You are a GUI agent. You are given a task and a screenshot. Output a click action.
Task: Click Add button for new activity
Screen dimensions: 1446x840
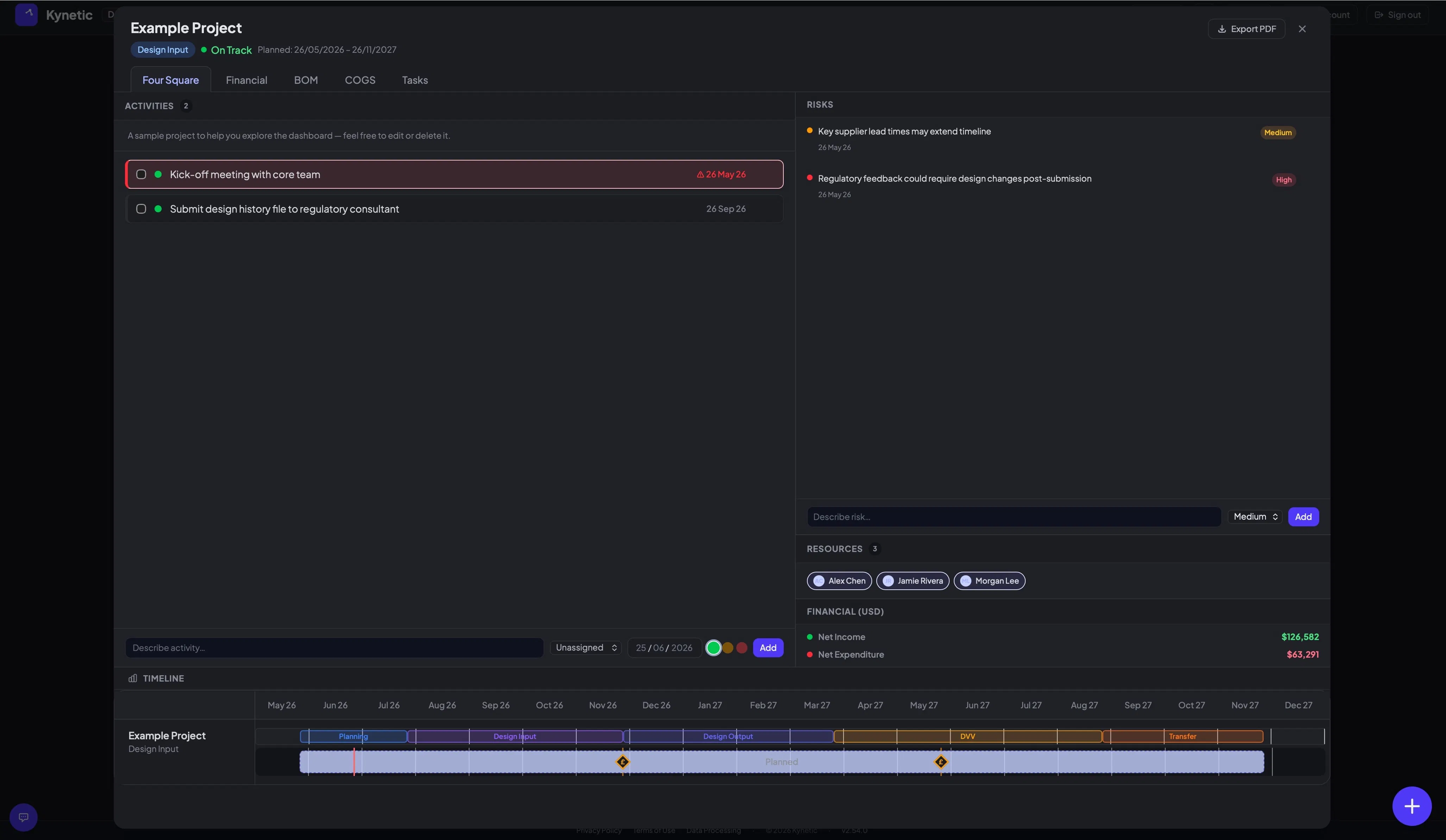tap(768, 648)
